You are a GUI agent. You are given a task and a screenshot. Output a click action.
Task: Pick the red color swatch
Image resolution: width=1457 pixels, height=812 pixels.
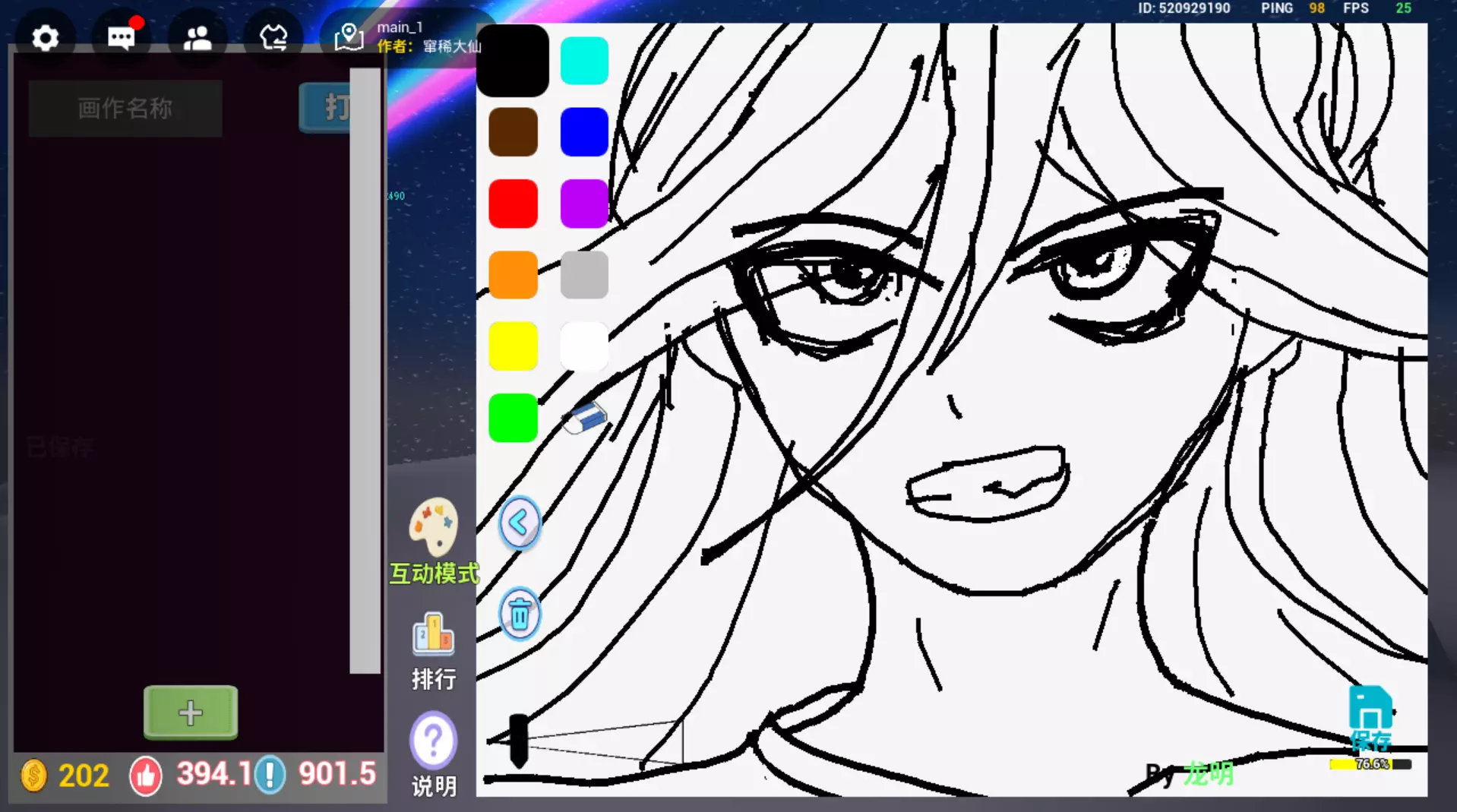[x=513, y=204]
